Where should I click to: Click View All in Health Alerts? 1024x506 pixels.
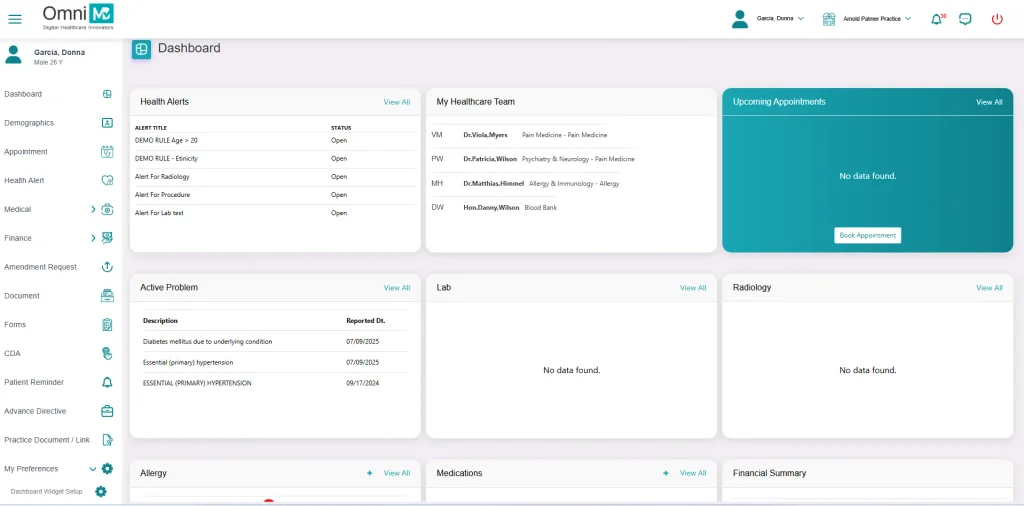click(397, 103)
